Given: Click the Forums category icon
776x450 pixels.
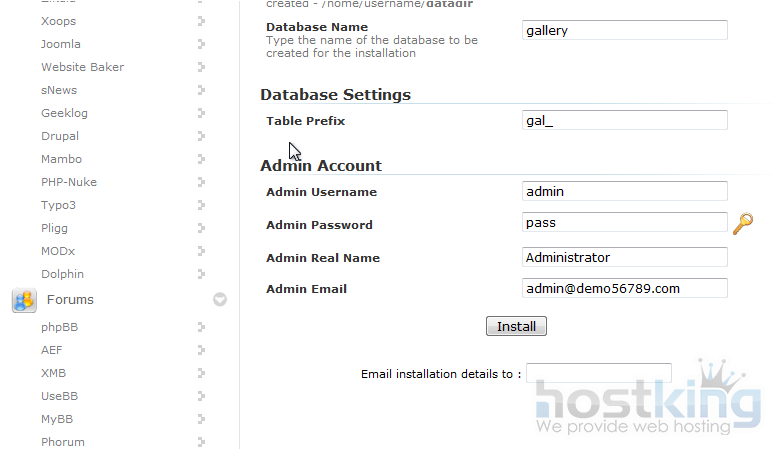Looking at the screenshot, I should [x=24, y=300].
